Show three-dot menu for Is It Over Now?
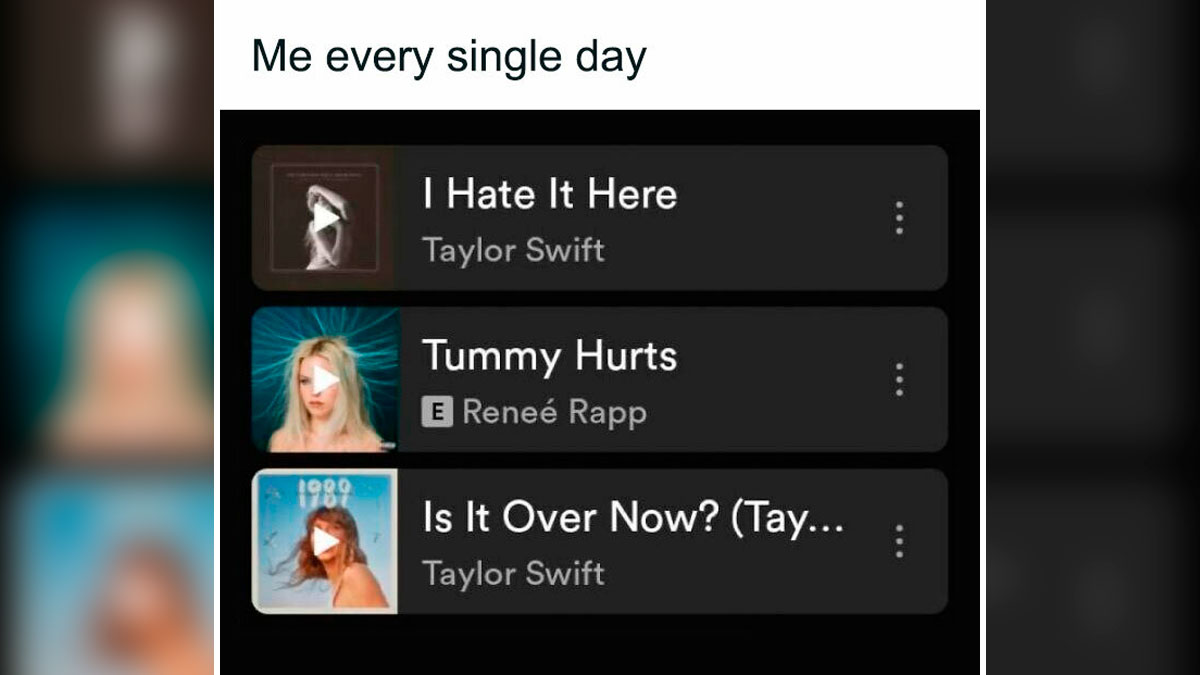The width and height of the screenshot is (1200, 675). coord(899,541)
